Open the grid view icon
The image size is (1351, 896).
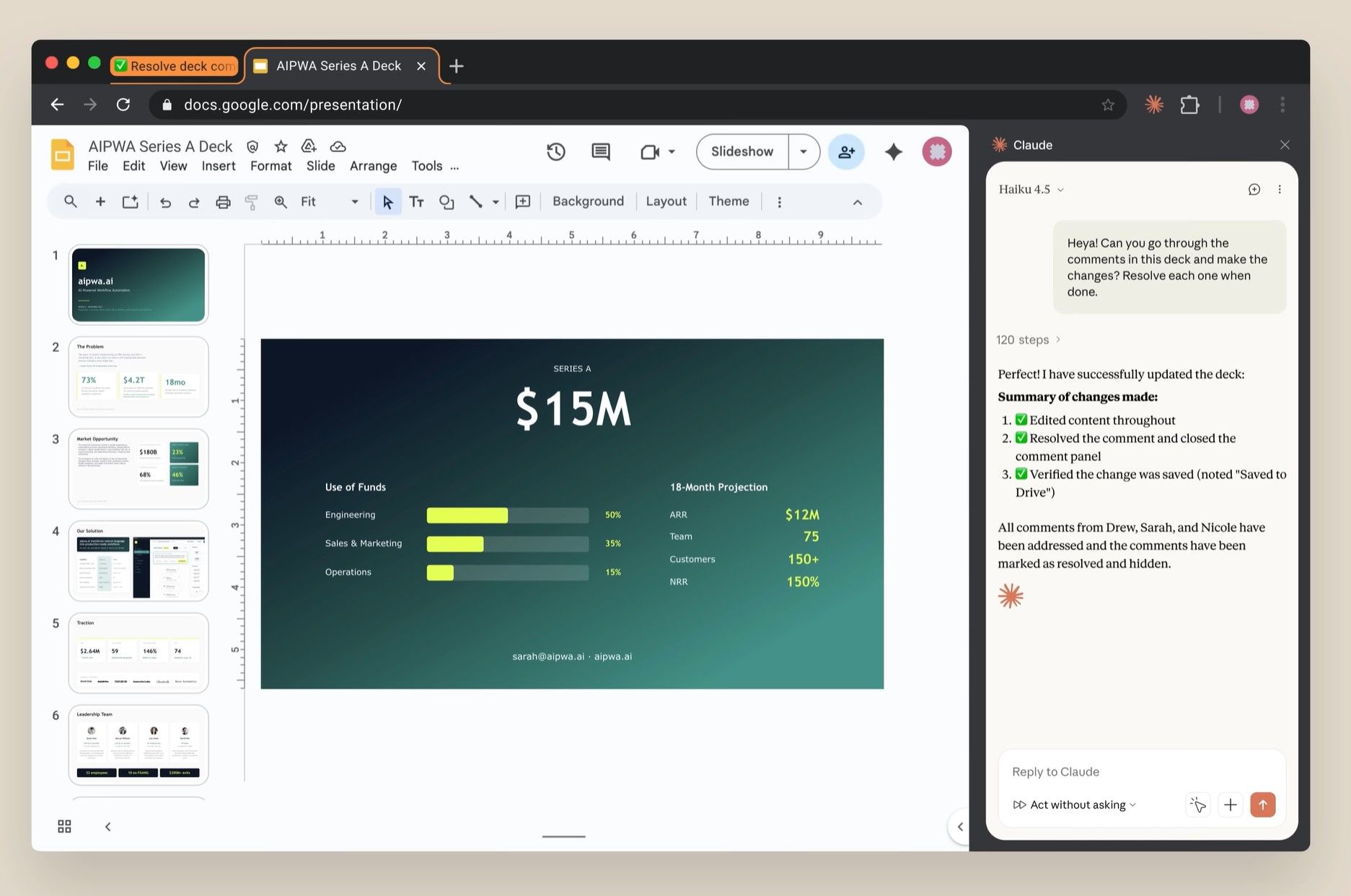point(64,826)
